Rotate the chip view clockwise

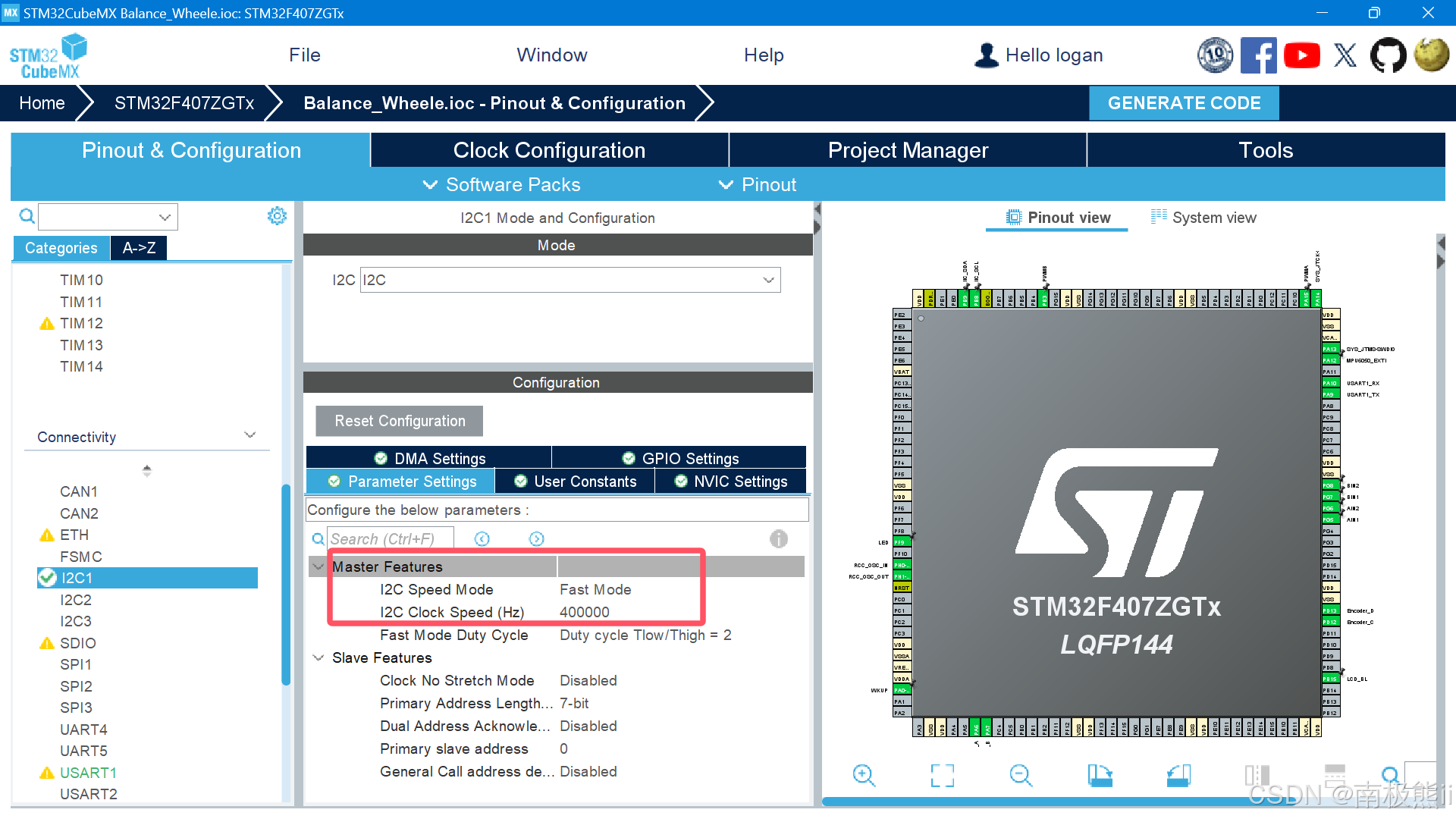[1100, 775]
